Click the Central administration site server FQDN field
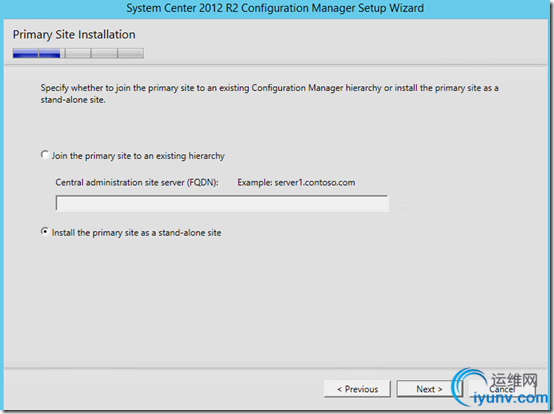The height and width of the screenshot is (414, 554). 222,203
